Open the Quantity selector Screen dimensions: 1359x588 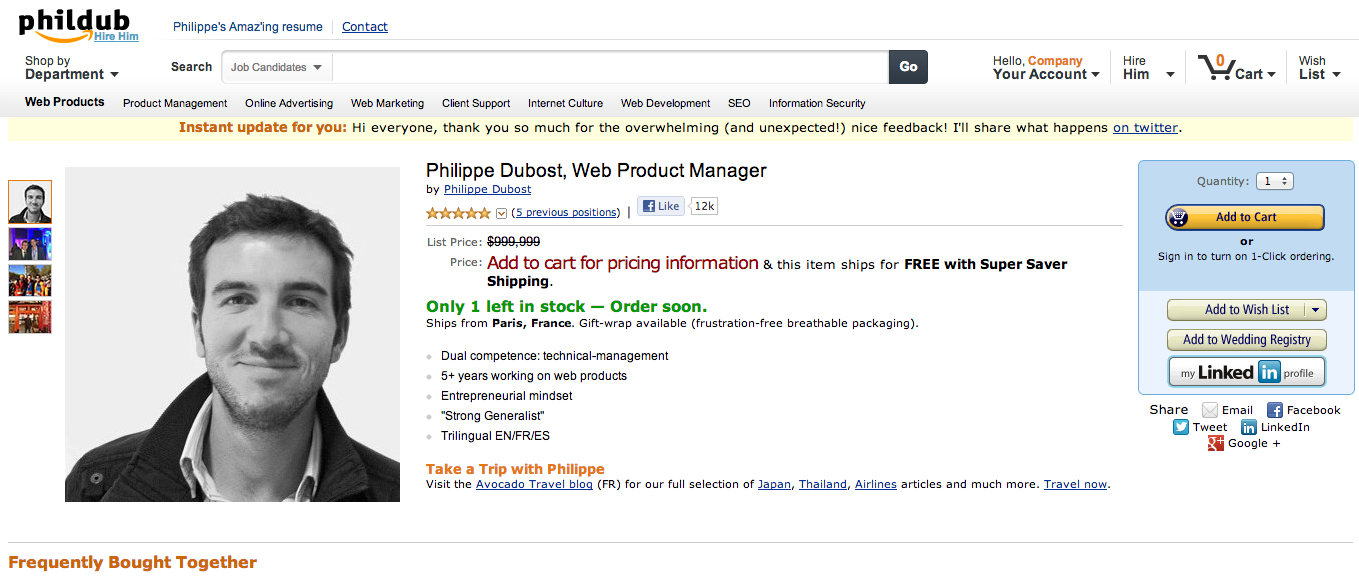tap(1275, 181)
